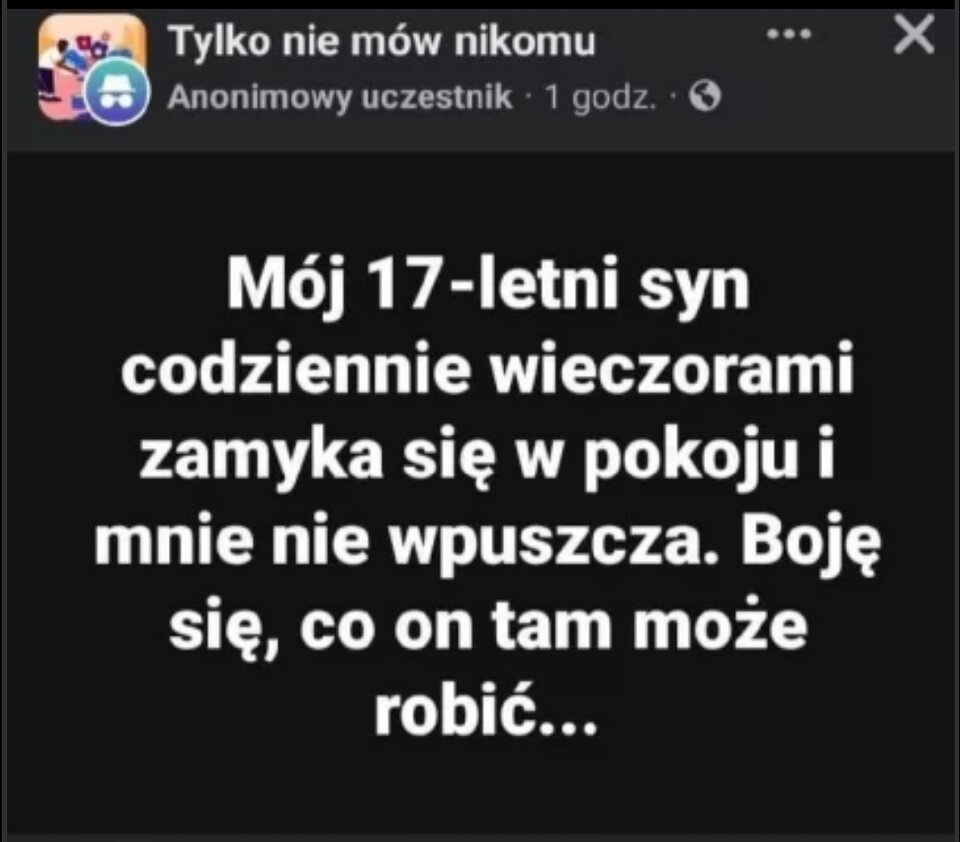This screenshot has height=842, width=960.
Task: Click the Anonimowy uczestnik author label
Action: pos(340,97)
